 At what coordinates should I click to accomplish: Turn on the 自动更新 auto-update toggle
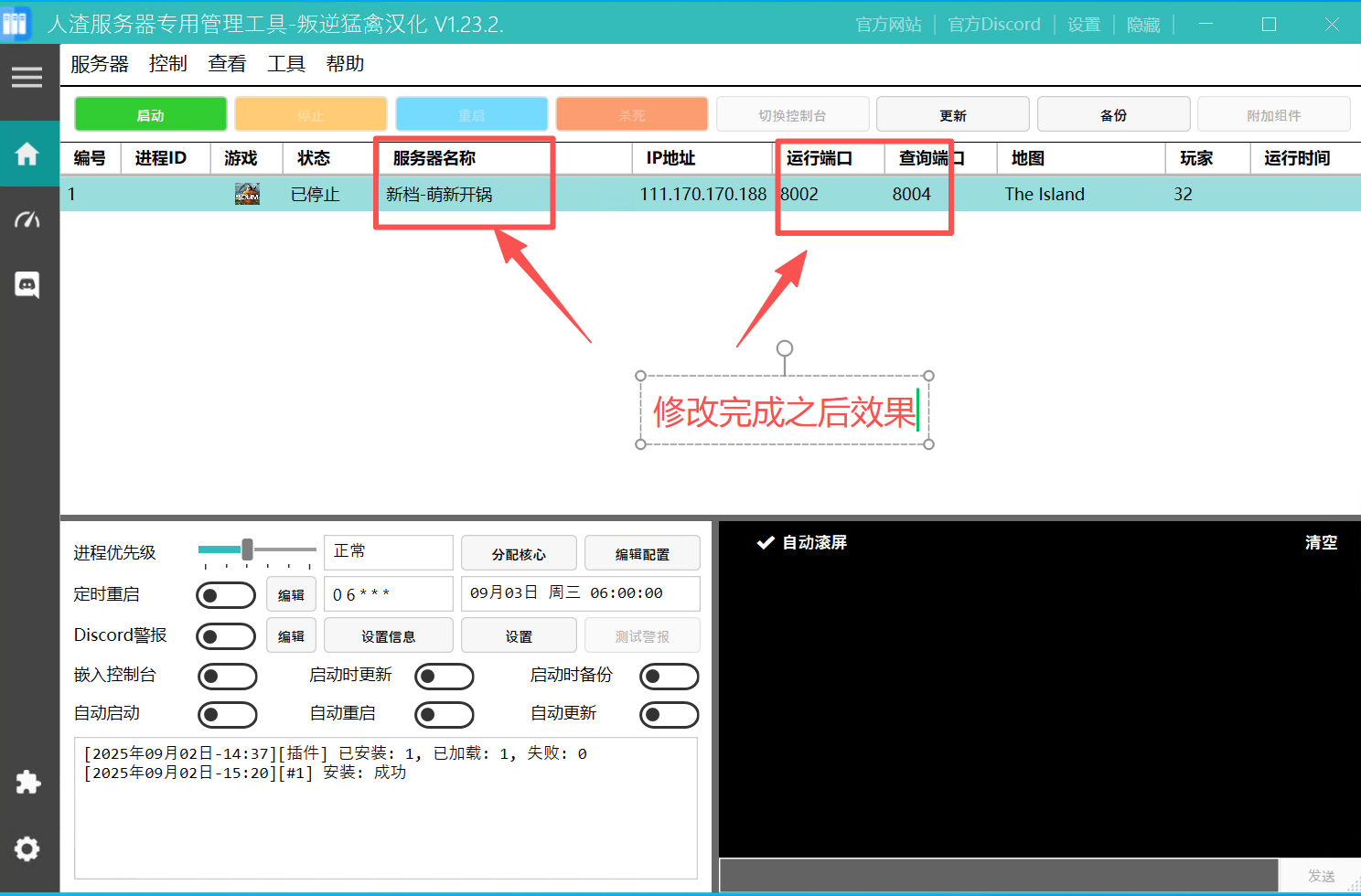(669, 714)
